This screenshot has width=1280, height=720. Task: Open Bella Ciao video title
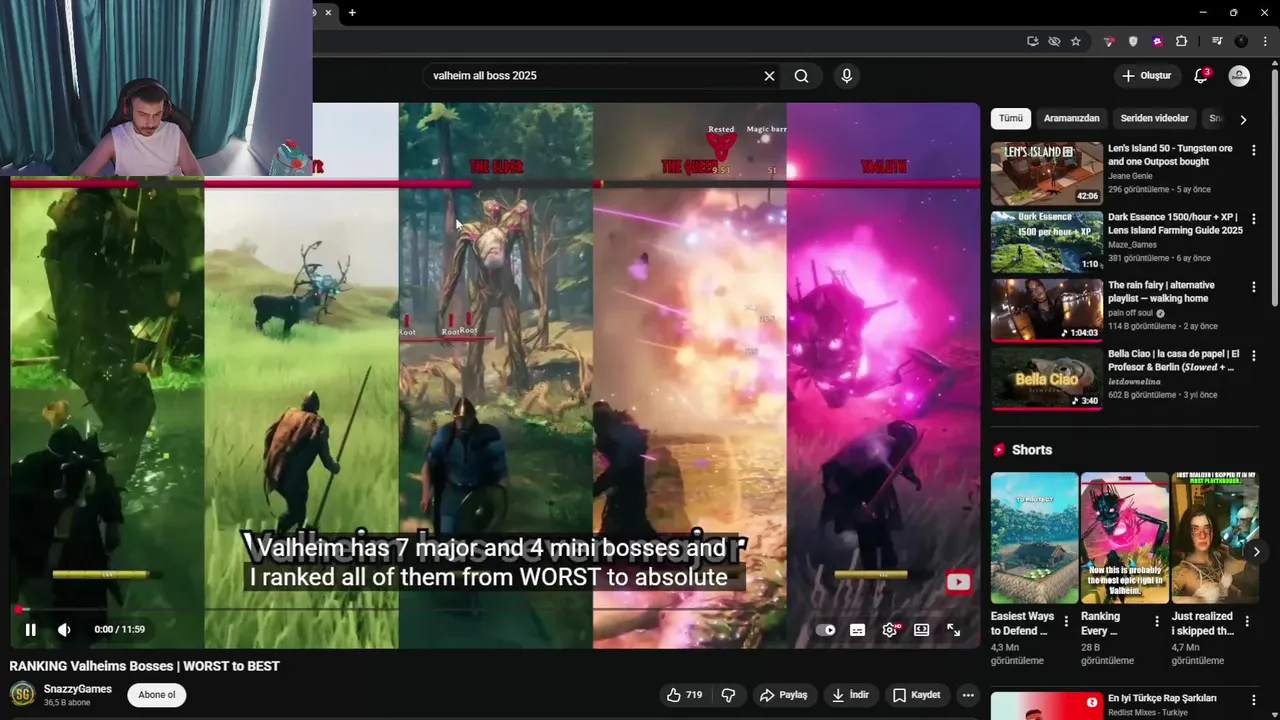click(1173, 360)
